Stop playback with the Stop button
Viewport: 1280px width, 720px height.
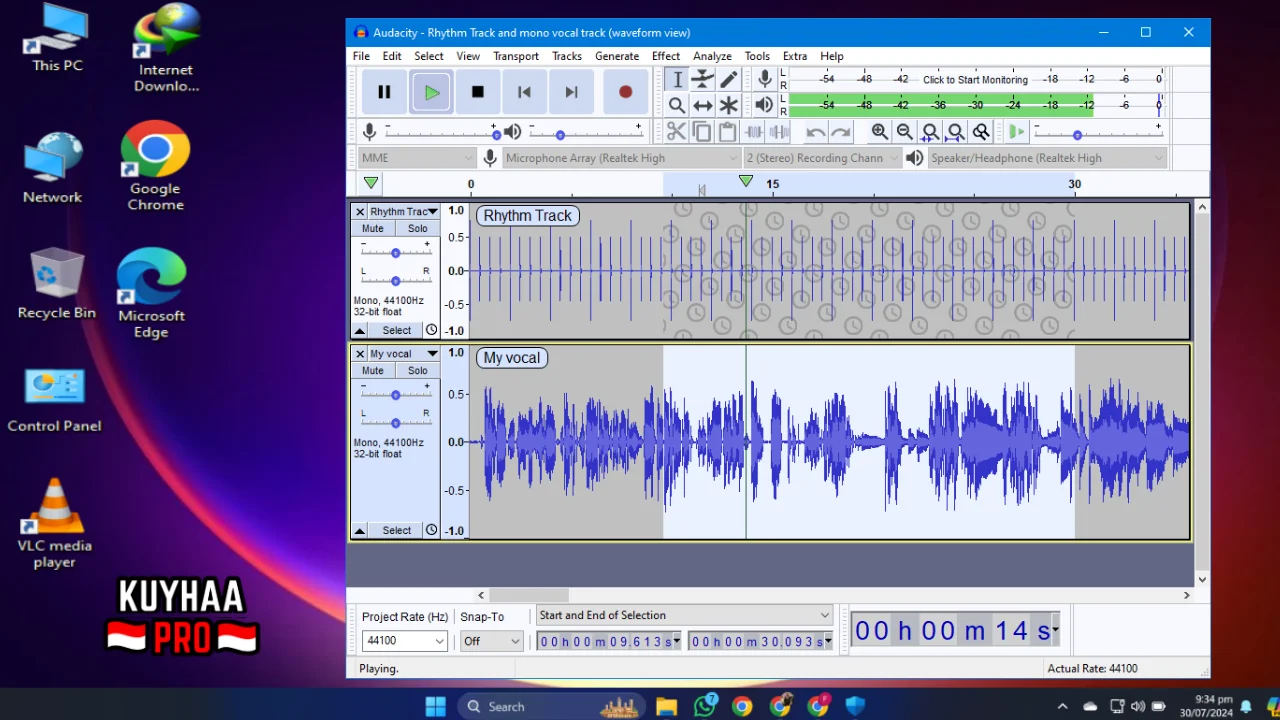pyautogui.click(x=478, y=92)
